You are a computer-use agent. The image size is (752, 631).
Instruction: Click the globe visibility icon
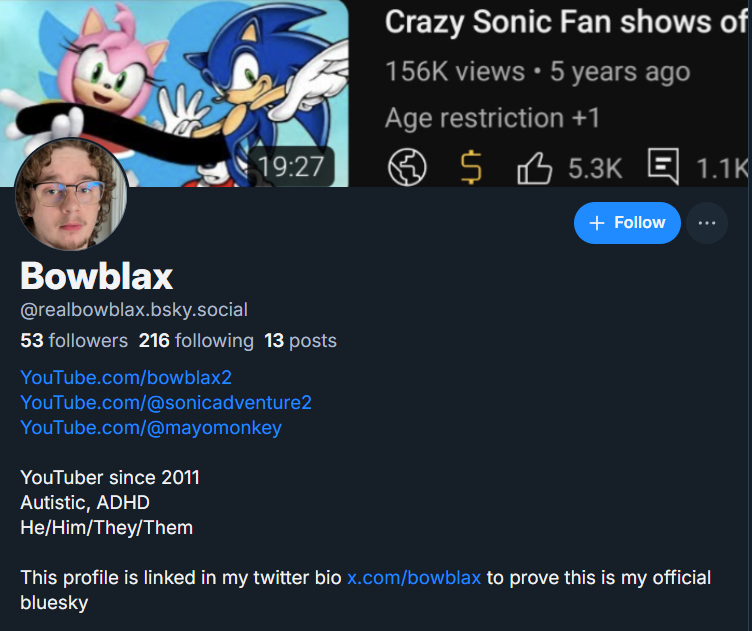tap(407, 168)
